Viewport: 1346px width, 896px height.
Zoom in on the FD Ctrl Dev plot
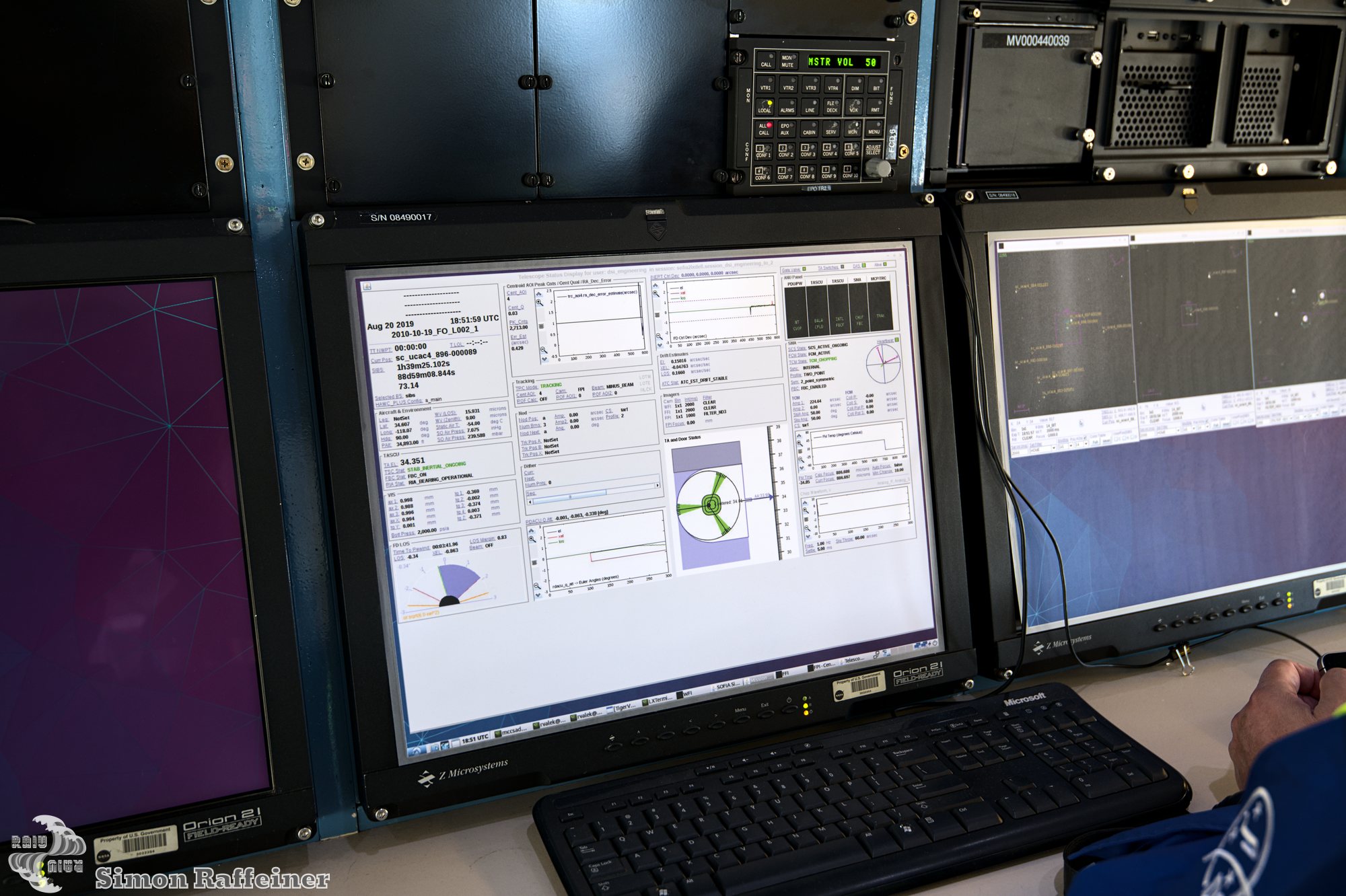coord(656,294)
